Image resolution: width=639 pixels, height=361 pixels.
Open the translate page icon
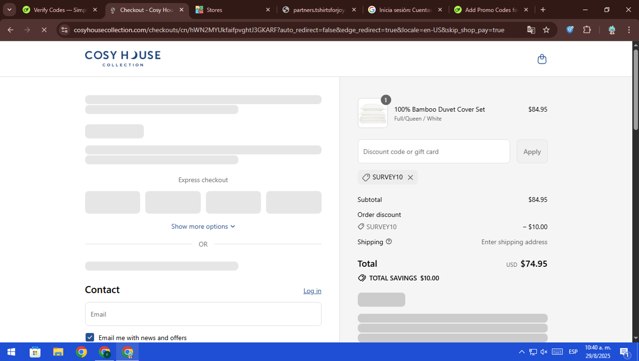tap(531, 30)
